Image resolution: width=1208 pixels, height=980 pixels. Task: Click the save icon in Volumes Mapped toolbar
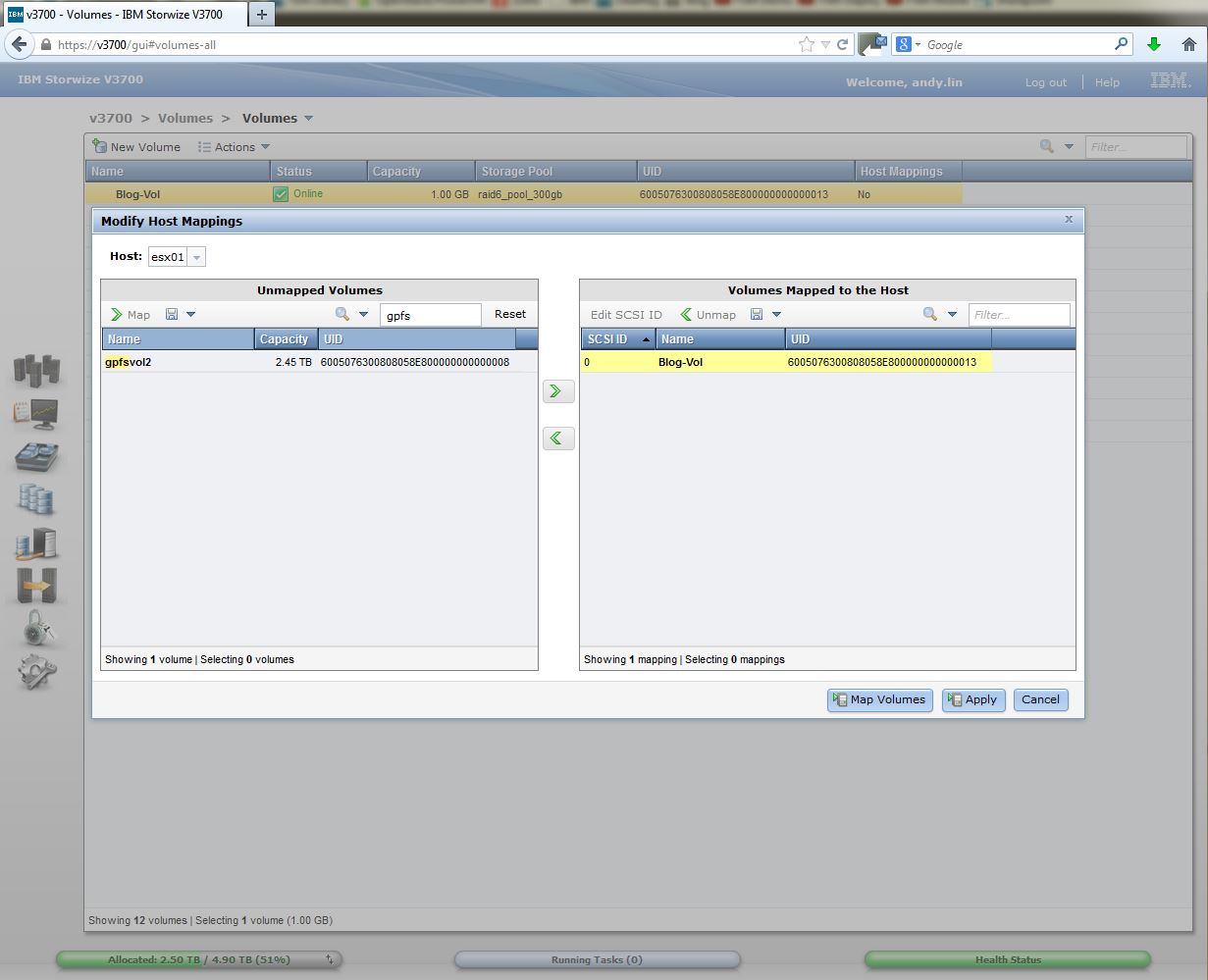tap(757, 315)
